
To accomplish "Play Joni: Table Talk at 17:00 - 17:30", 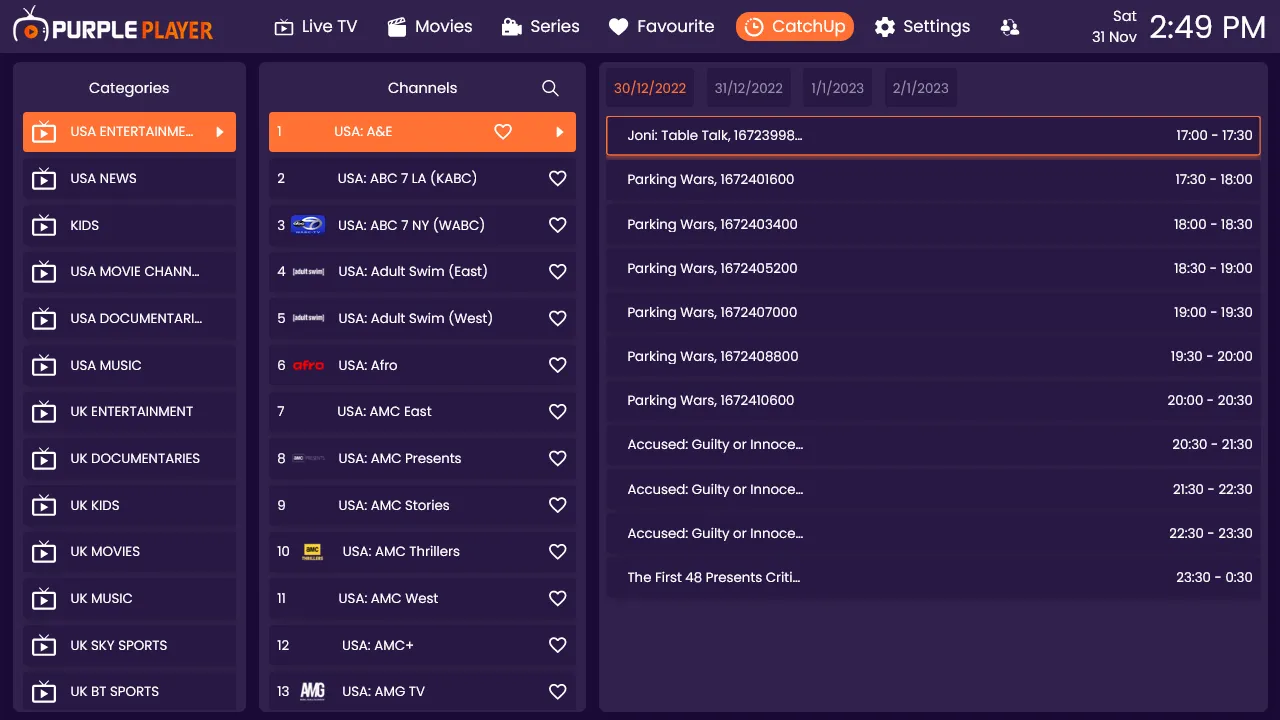I will 933,136.
